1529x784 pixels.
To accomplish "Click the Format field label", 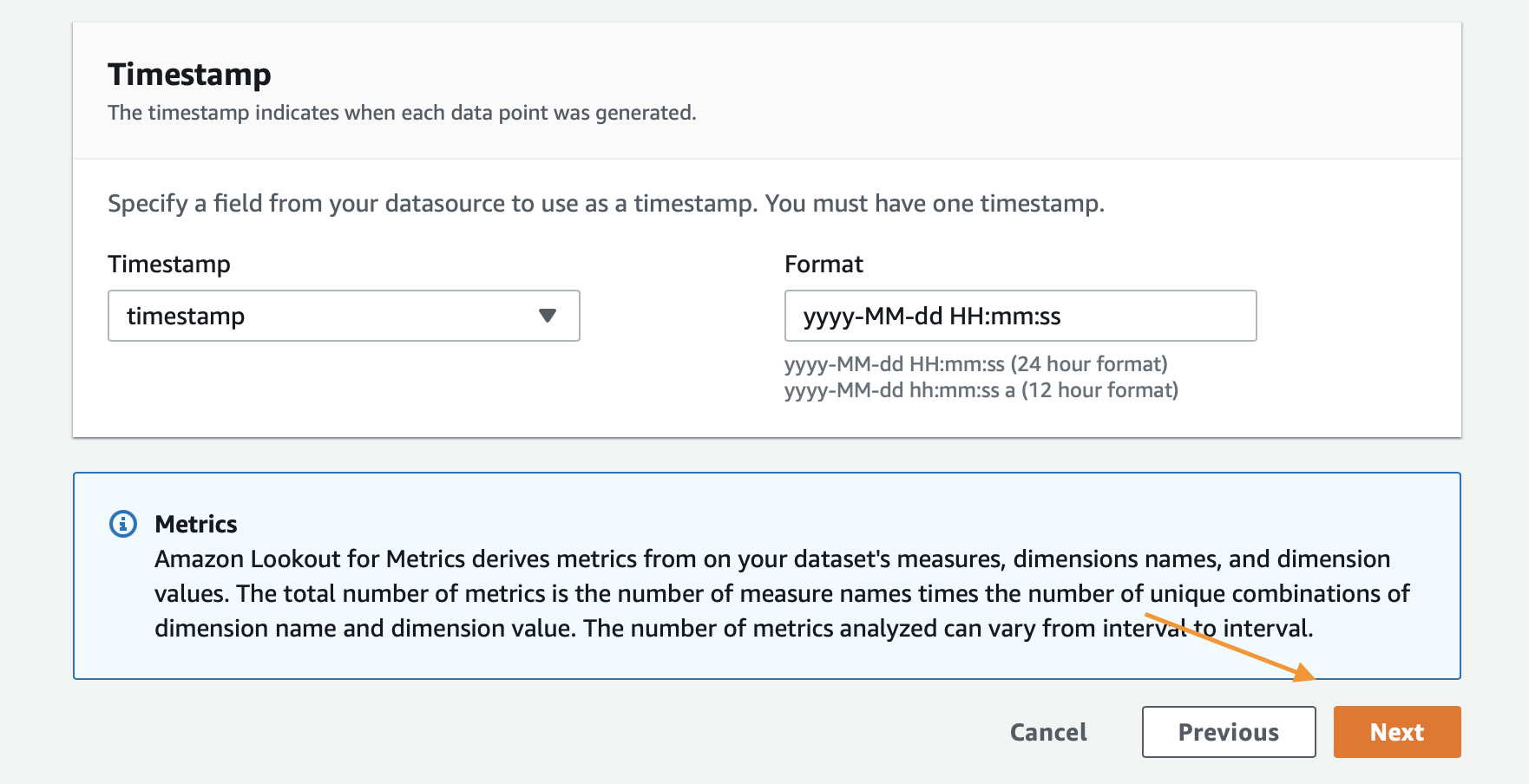I will pos(824,264).
